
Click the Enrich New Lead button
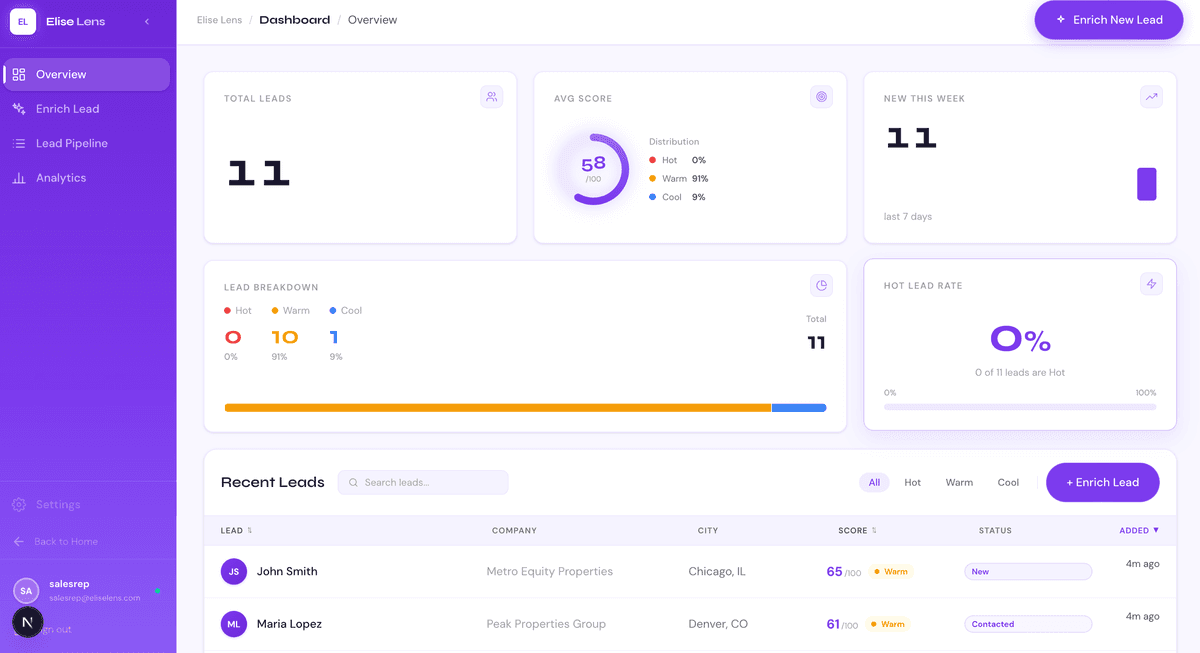click(x=1108, y=20)
